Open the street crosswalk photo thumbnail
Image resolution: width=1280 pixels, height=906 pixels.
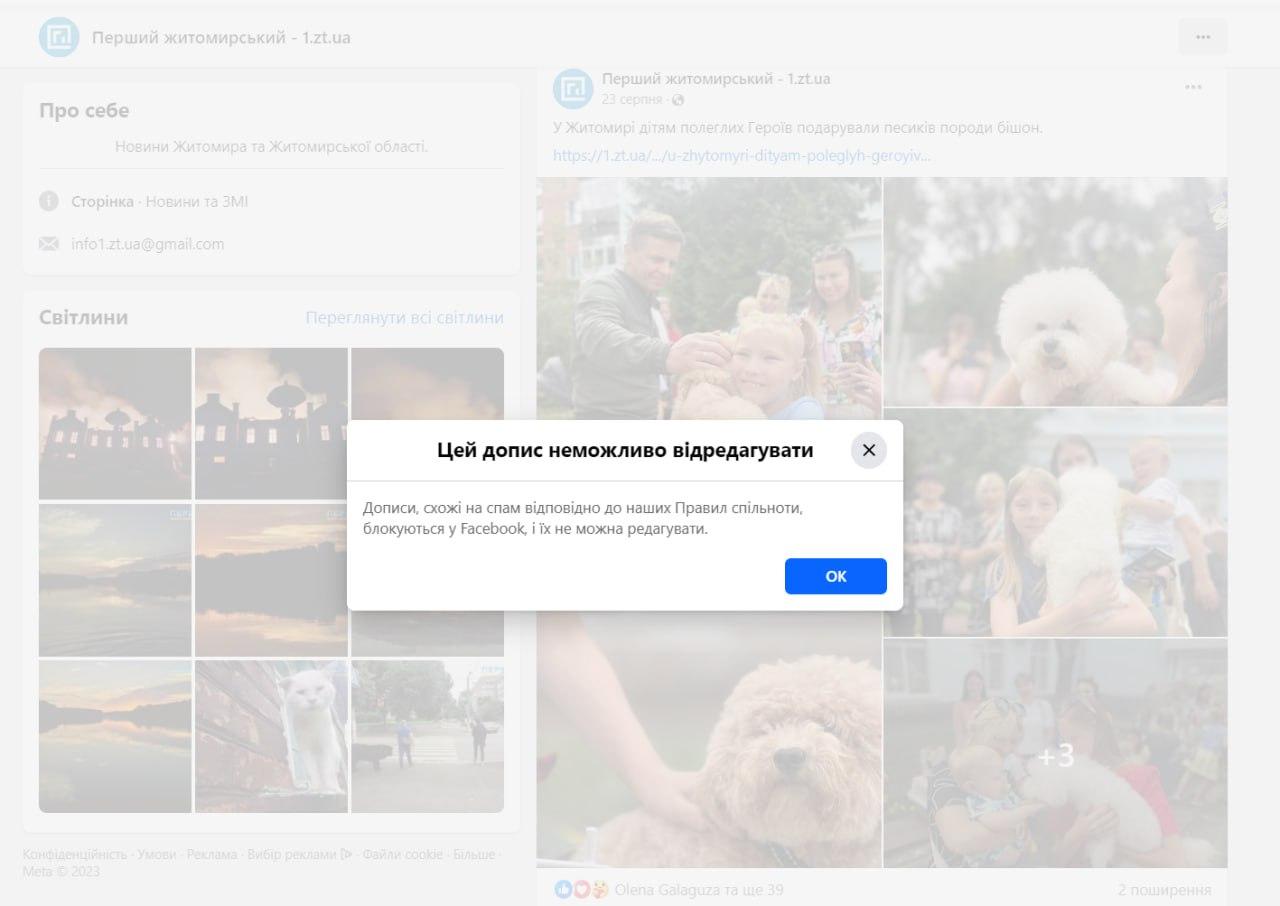pyautogui.click(x=427, y=736)
